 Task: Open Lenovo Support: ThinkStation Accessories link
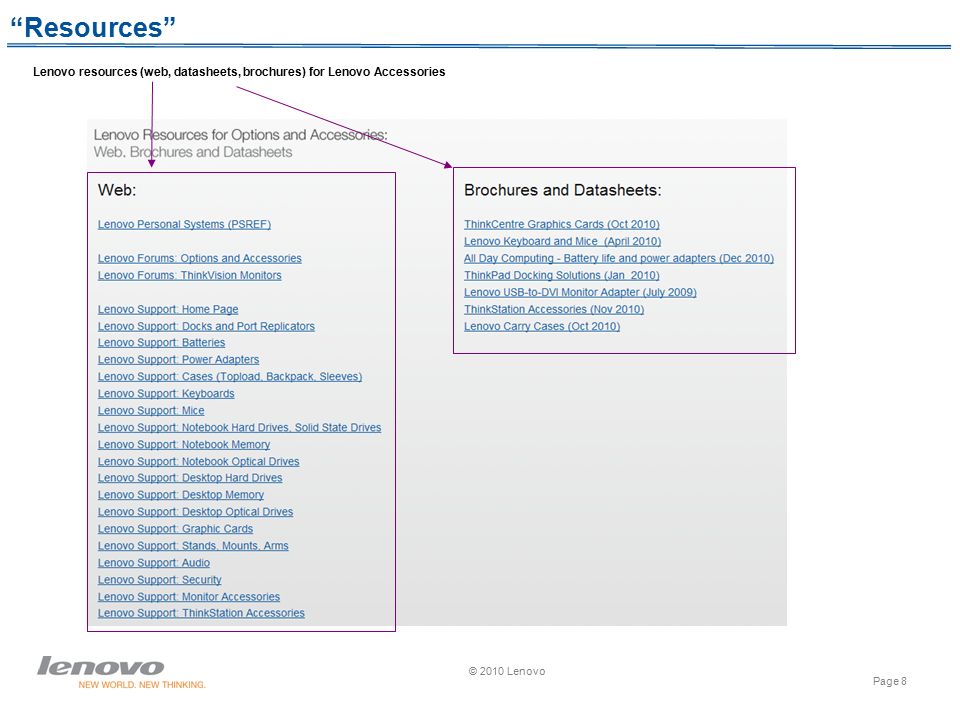pos(201,613)
